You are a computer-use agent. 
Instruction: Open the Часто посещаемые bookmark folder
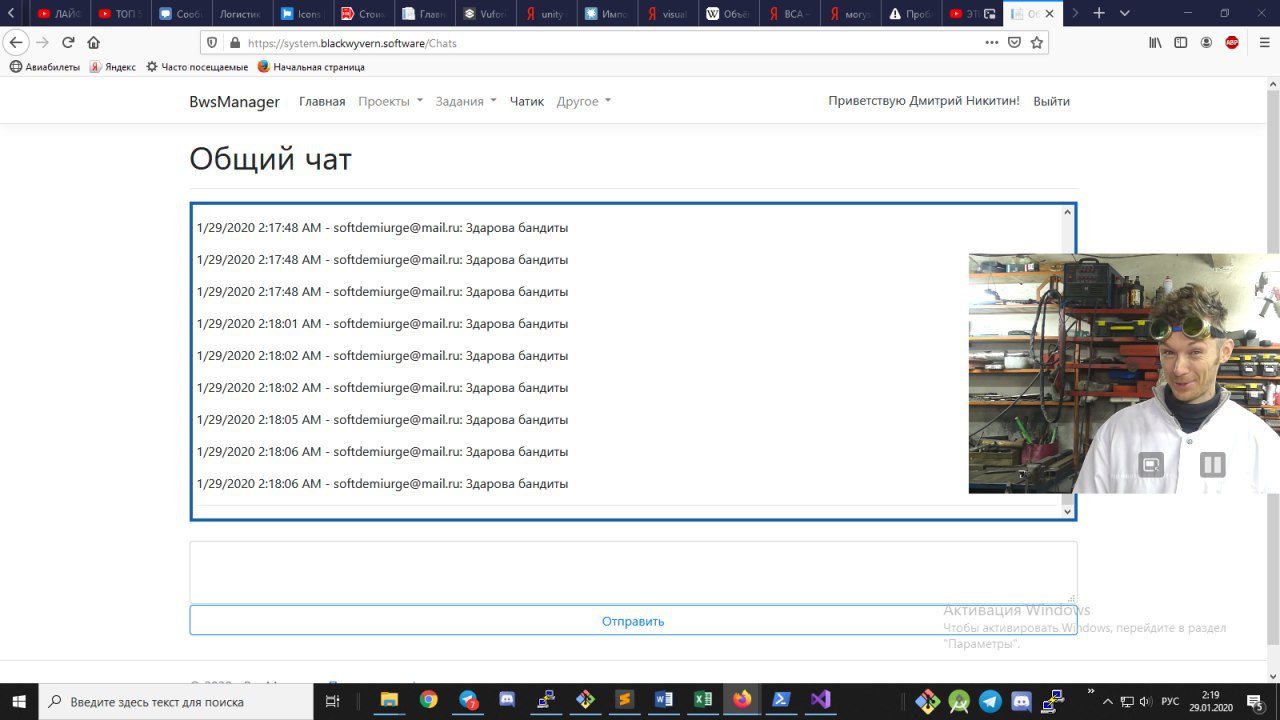[x=197, y=67]
